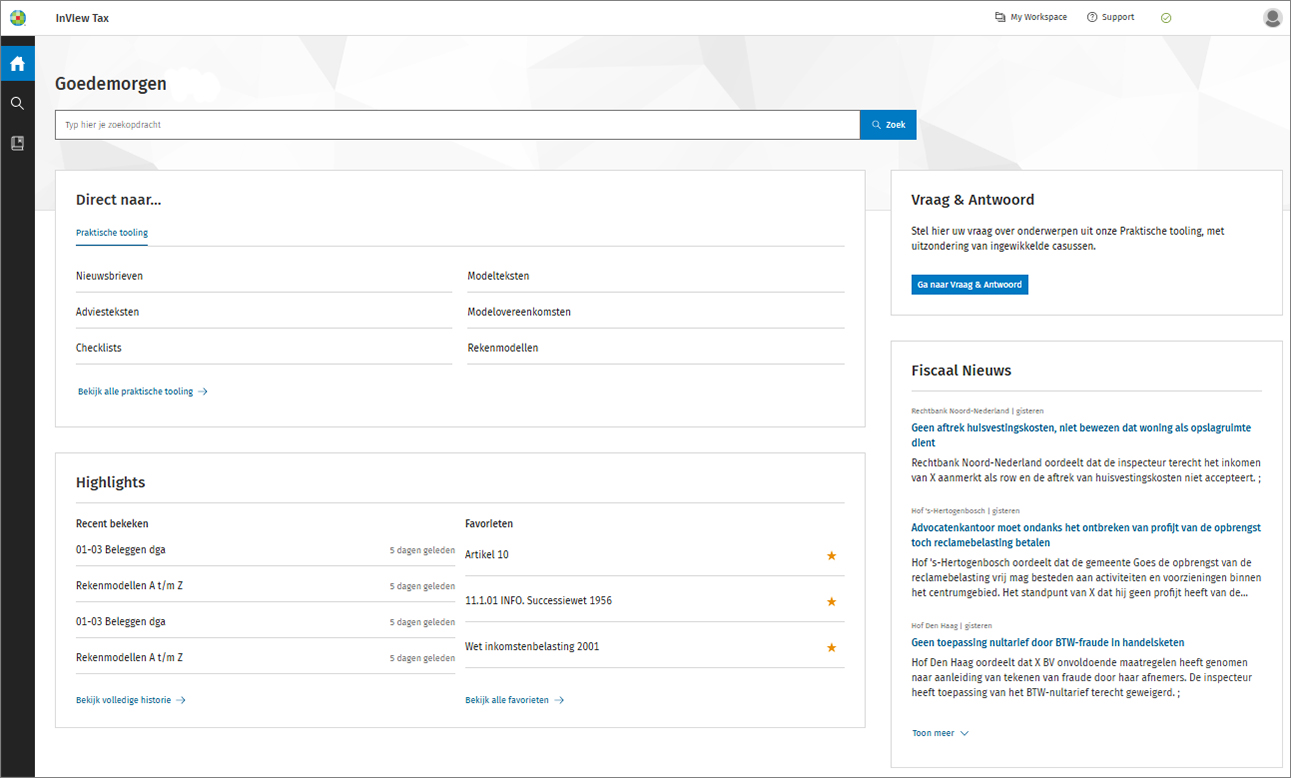1291x778 pixels.
Task: Click the Wolters Kluwer logo icon
Action: pos(18,18)
